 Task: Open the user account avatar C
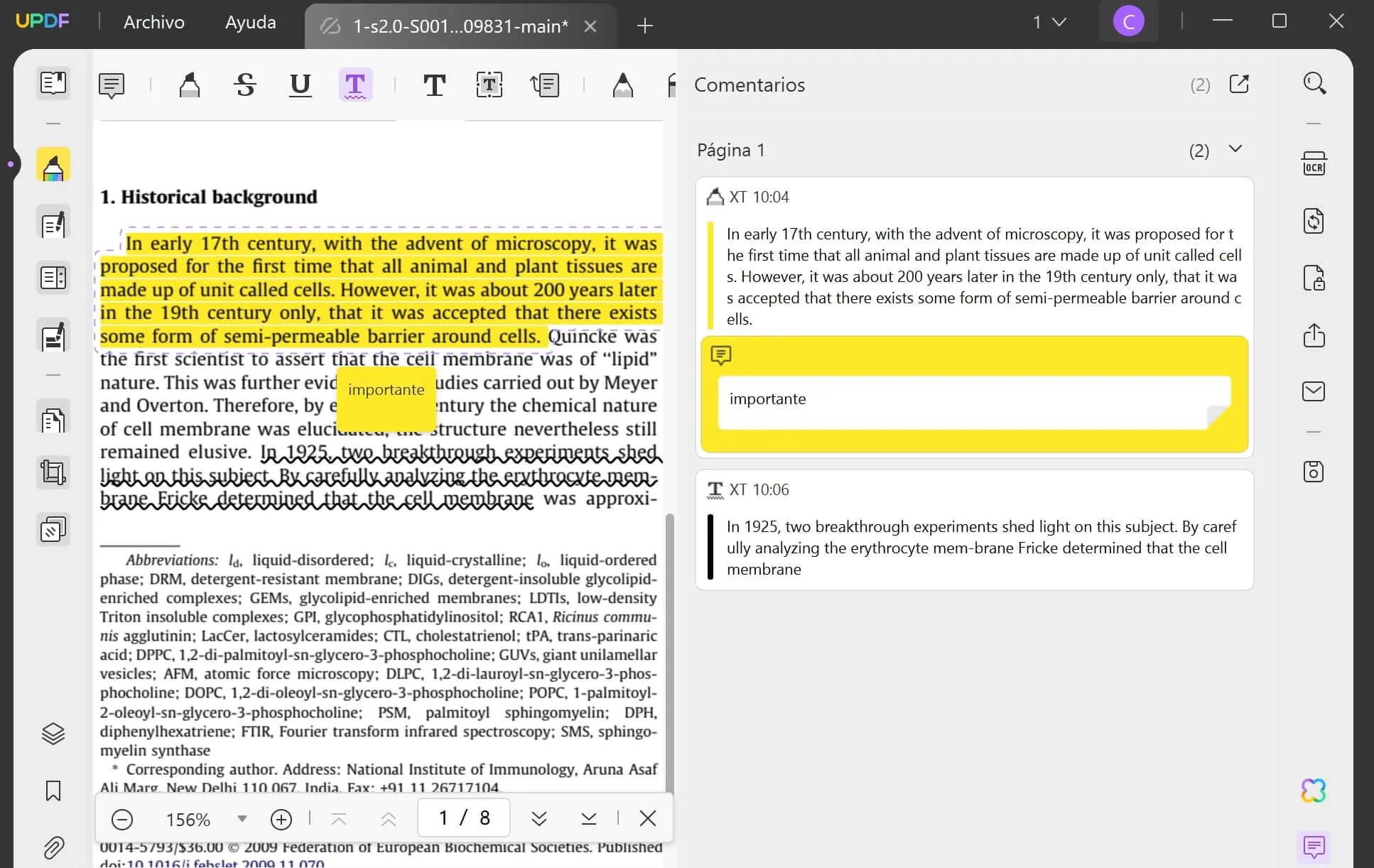(x=1128, y=21)
